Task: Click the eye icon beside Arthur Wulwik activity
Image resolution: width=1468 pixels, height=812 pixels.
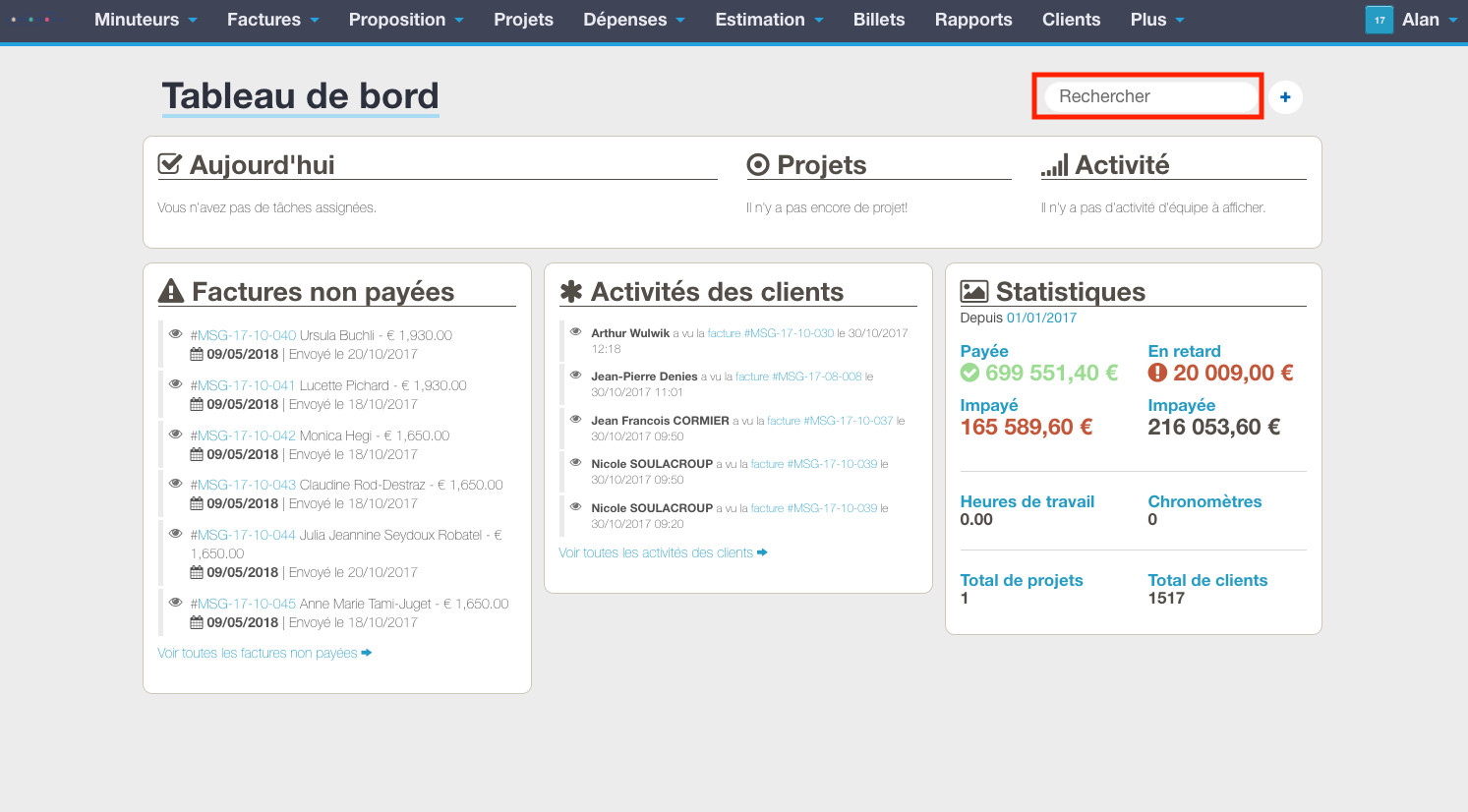Action: pyautogui.click(x=576, y=332)
